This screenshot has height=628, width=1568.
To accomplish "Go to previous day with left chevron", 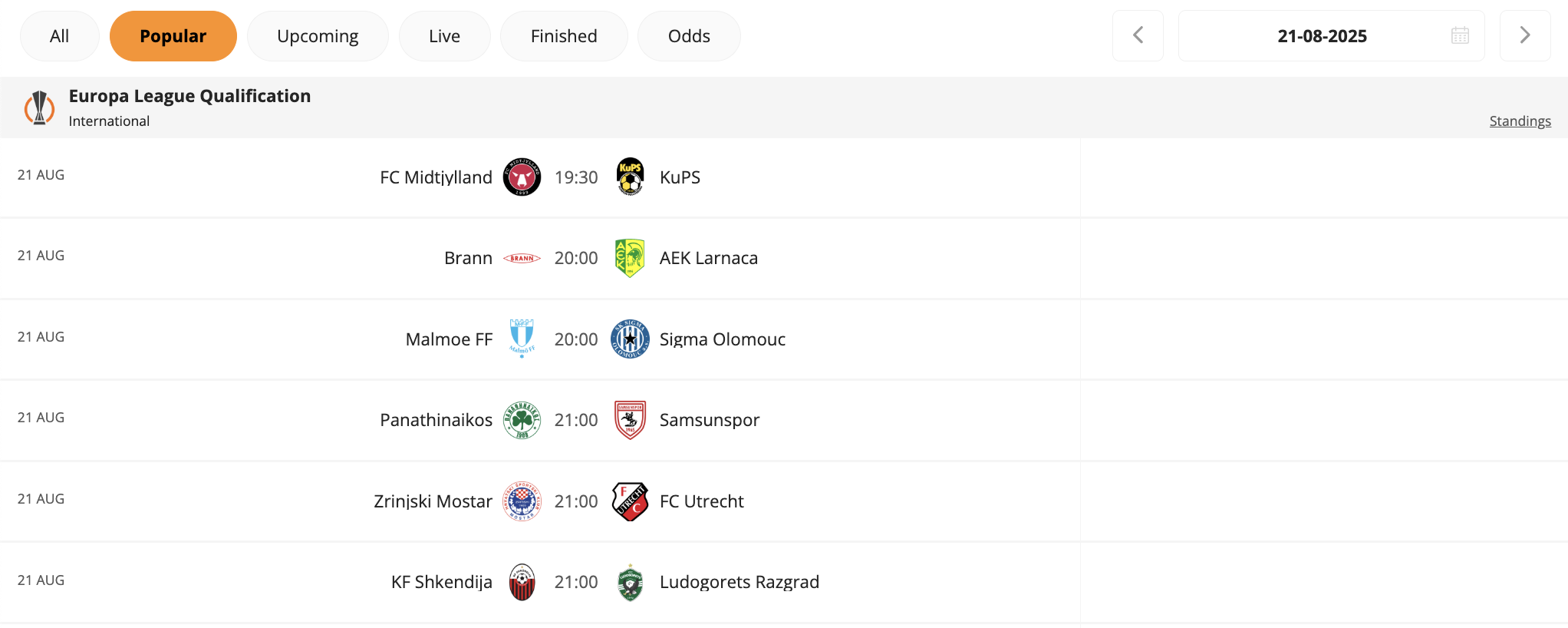I will pos(1138,35).
